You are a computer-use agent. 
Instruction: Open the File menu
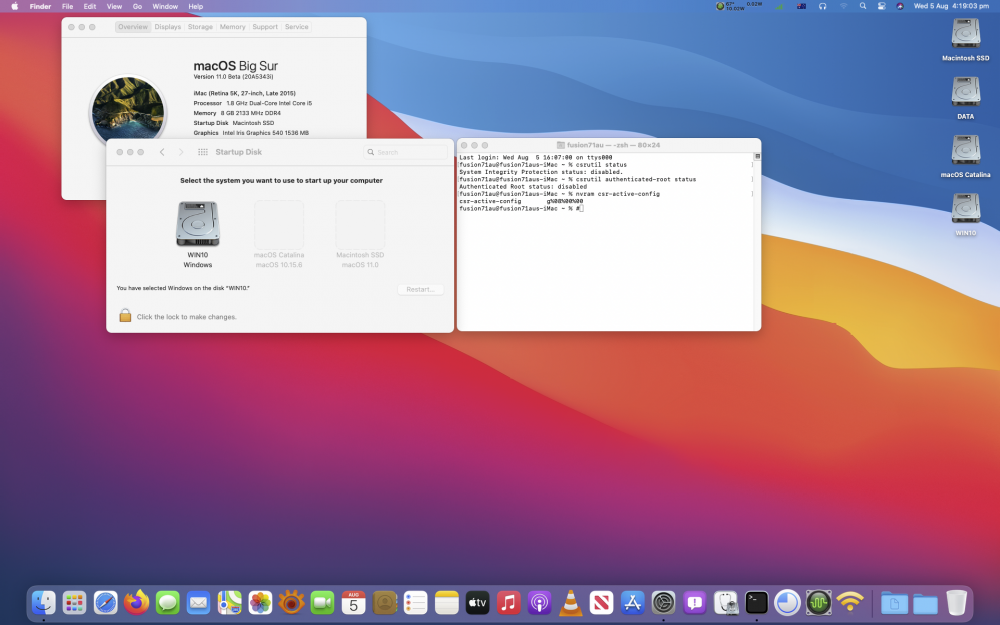pyautogui.click(x=67, y=6)
